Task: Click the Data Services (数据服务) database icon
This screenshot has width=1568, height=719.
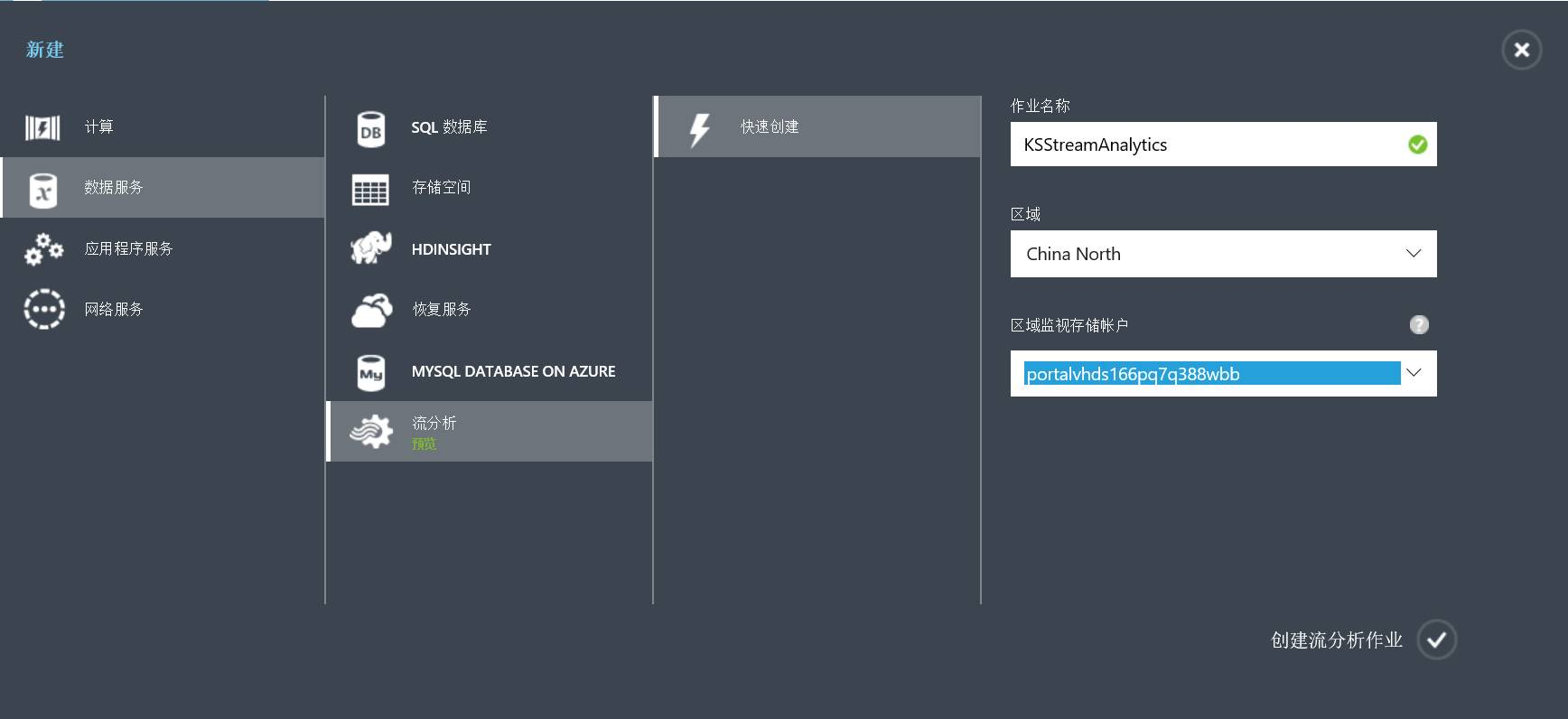Action: [x=43, y=191]
